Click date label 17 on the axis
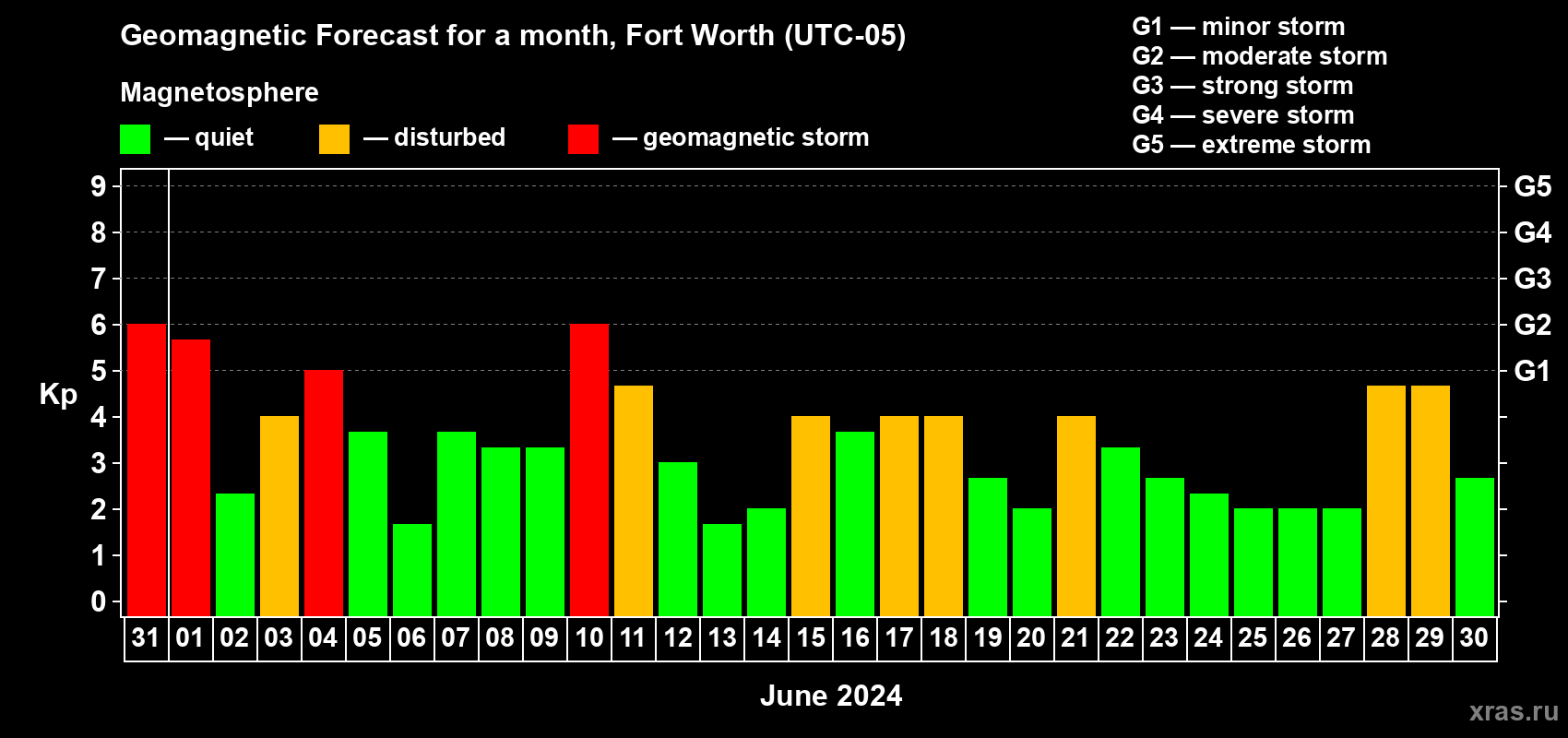 click(x=899, y=637)
